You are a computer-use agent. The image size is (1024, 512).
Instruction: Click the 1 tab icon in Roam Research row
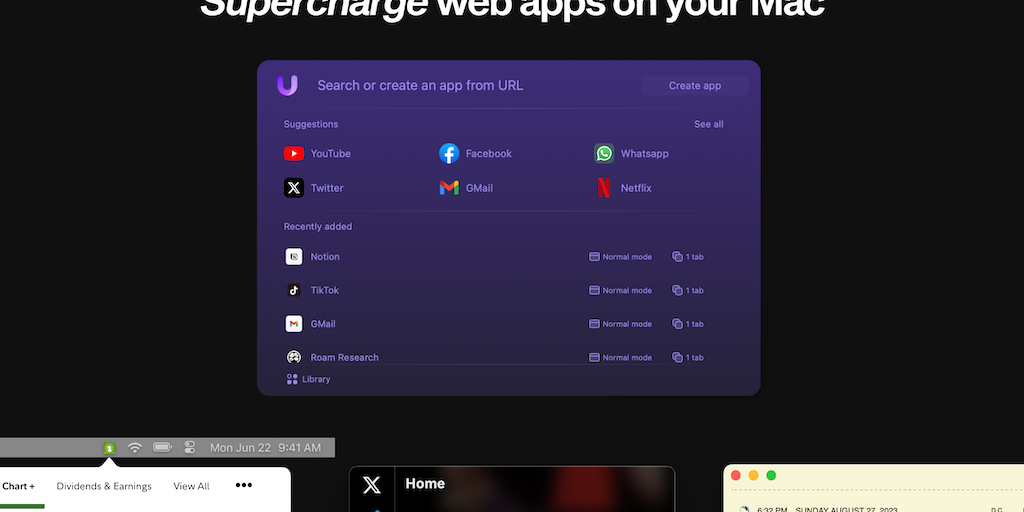pyautogui.click(x=677, y=357)
